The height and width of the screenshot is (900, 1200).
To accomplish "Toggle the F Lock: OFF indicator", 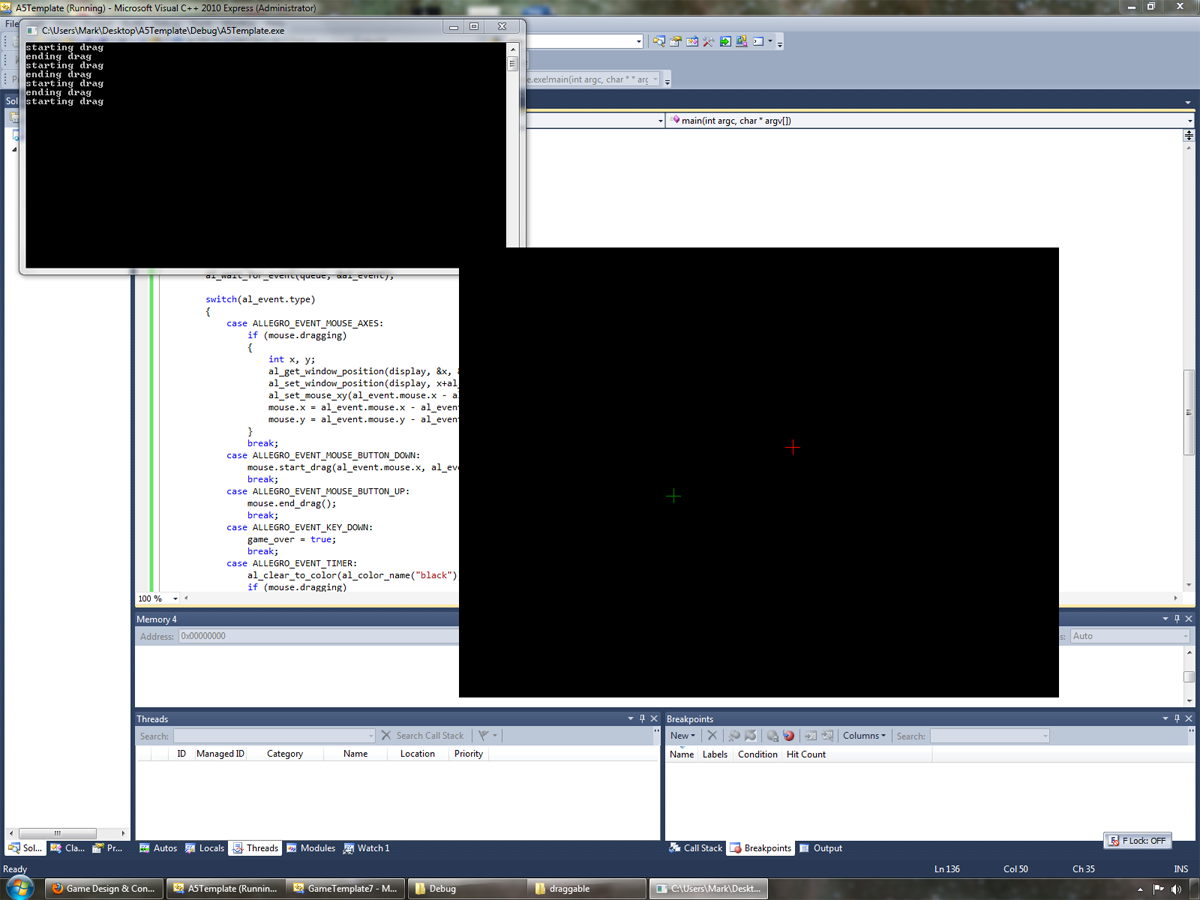I will [1137, 841].
